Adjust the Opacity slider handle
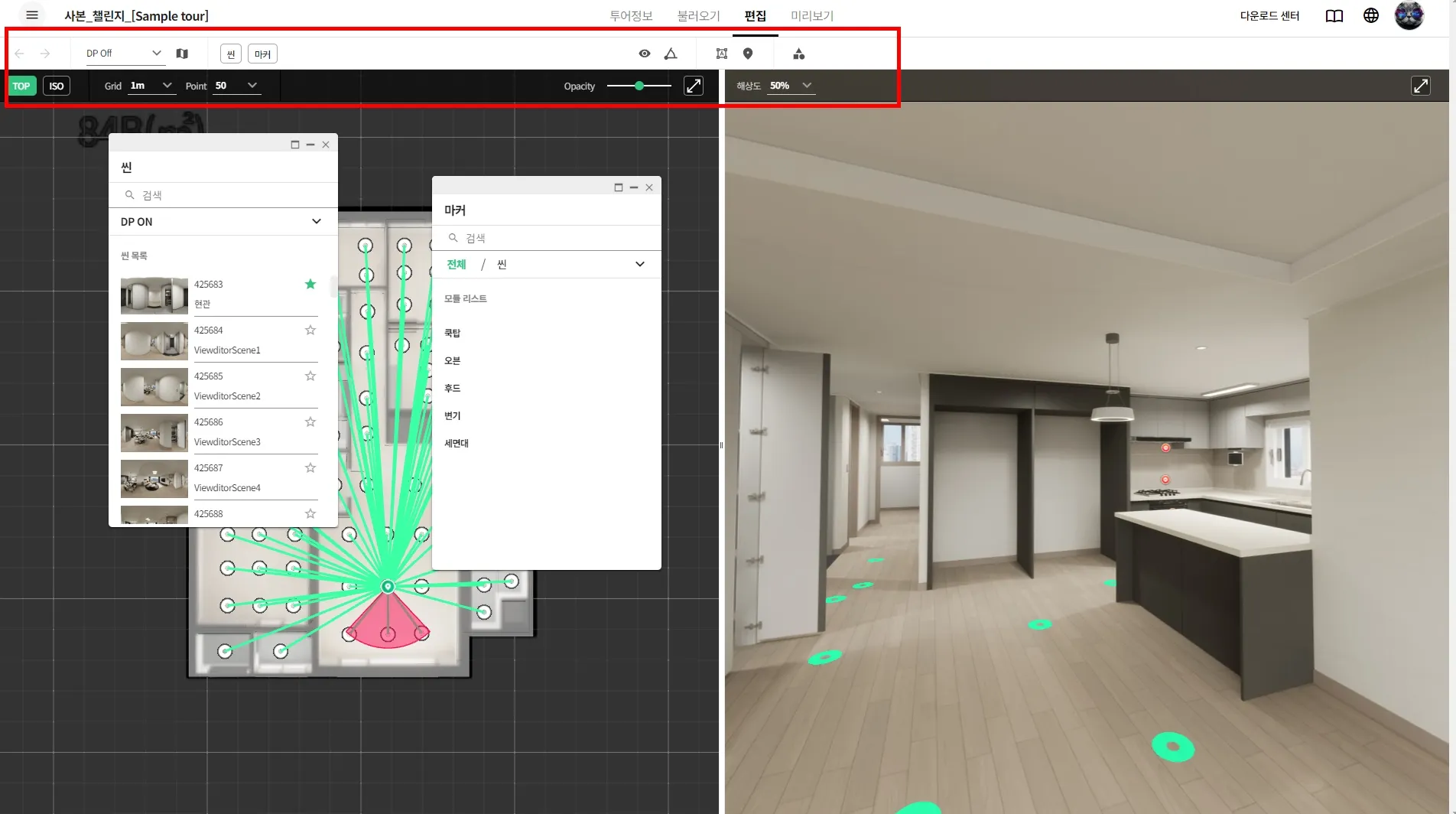The image size is (1456, 814). click(639, 86)
